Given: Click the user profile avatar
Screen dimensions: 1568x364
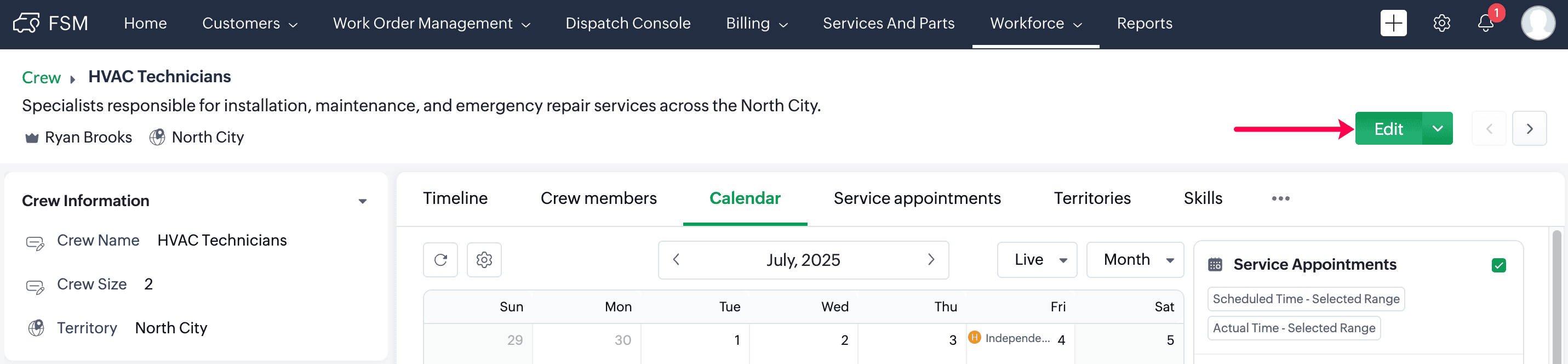Looking at the screenshot, I should [1537, 23].
